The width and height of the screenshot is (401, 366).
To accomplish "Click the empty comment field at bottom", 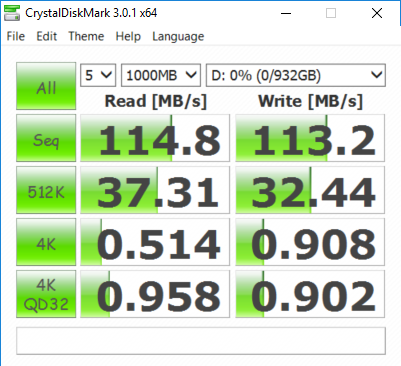I will pyautogui.click(x=201, y=341).
